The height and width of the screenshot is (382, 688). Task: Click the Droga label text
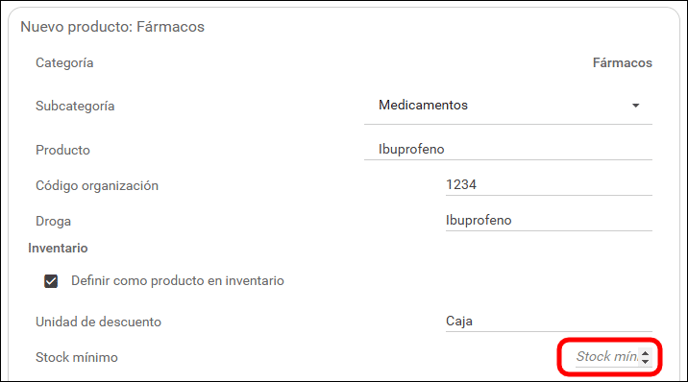(x=53, y=221)
